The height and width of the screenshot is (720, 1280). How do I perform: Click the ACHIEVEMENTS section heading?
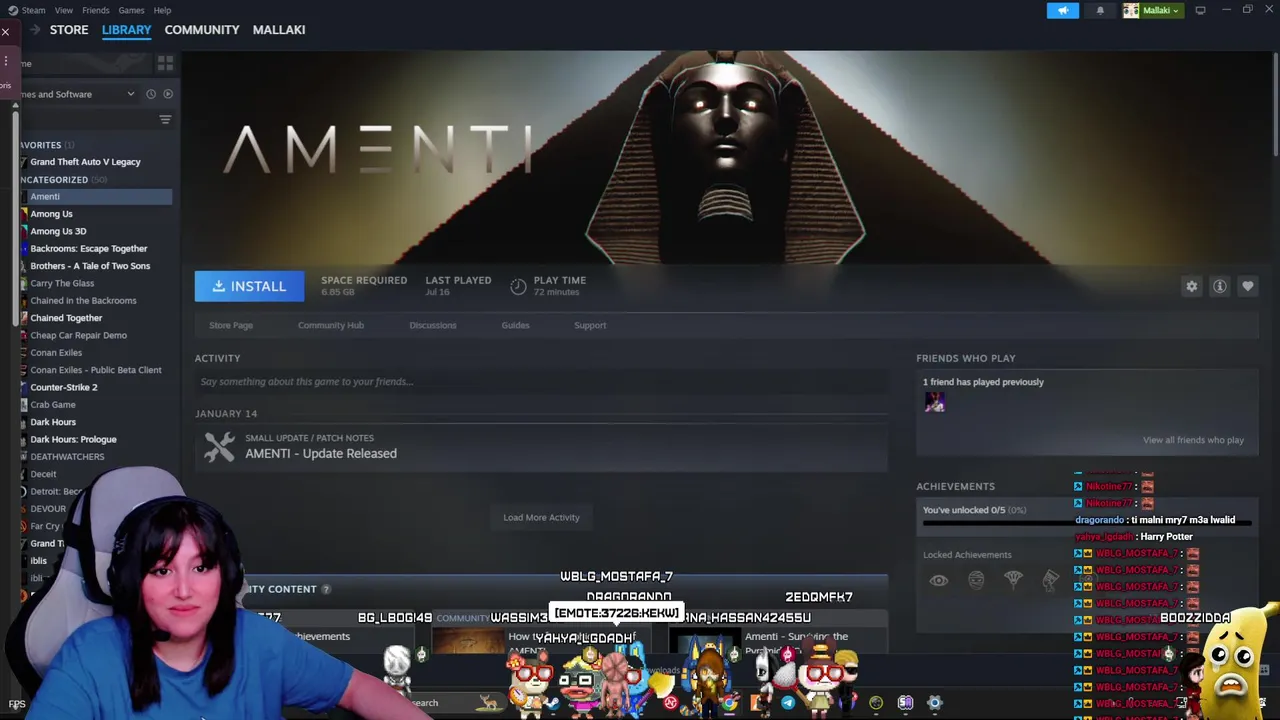(955, 486)
